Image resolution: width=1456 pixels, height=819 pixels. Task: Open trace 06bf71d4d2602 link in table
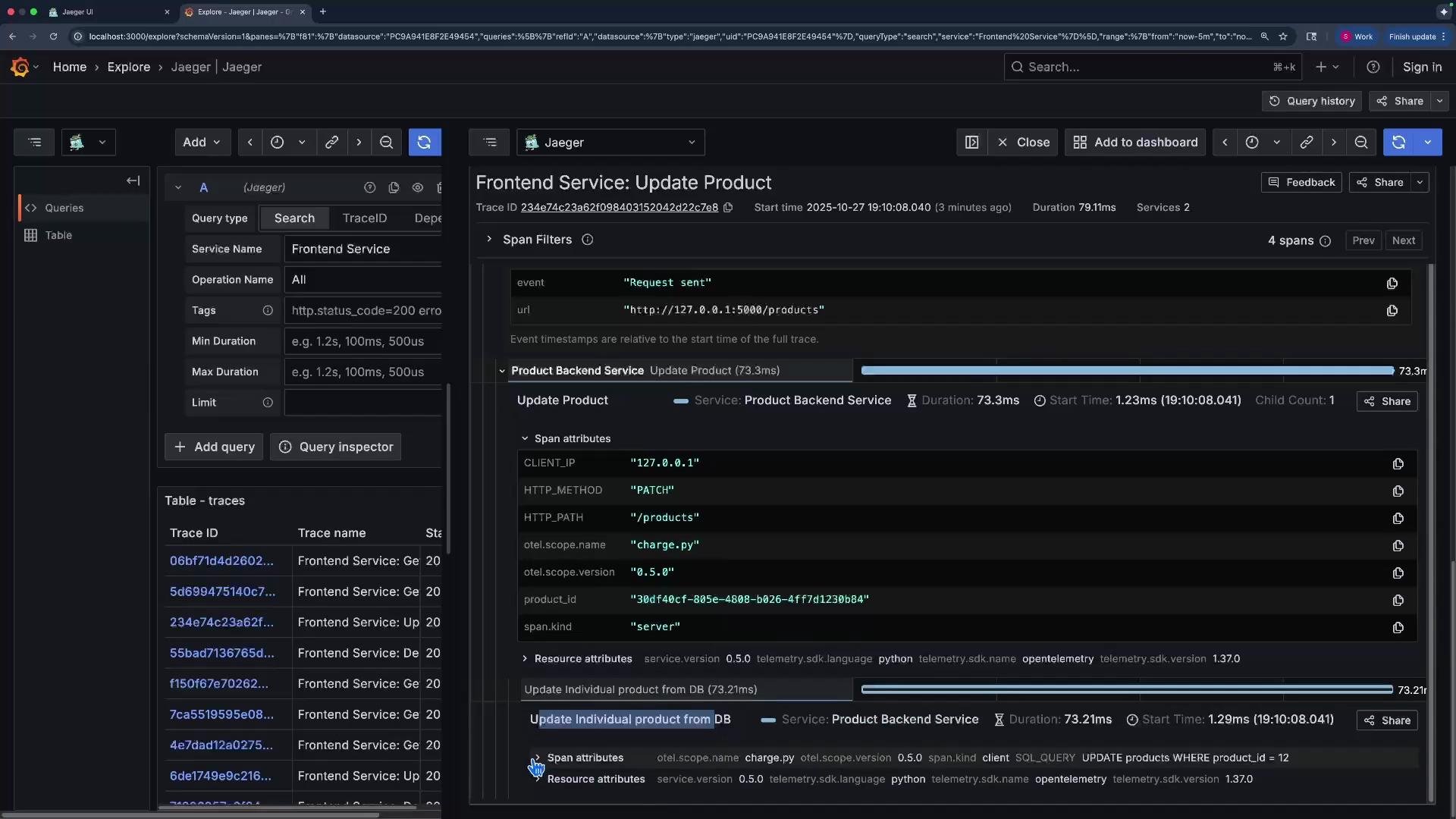click(221, 560)
